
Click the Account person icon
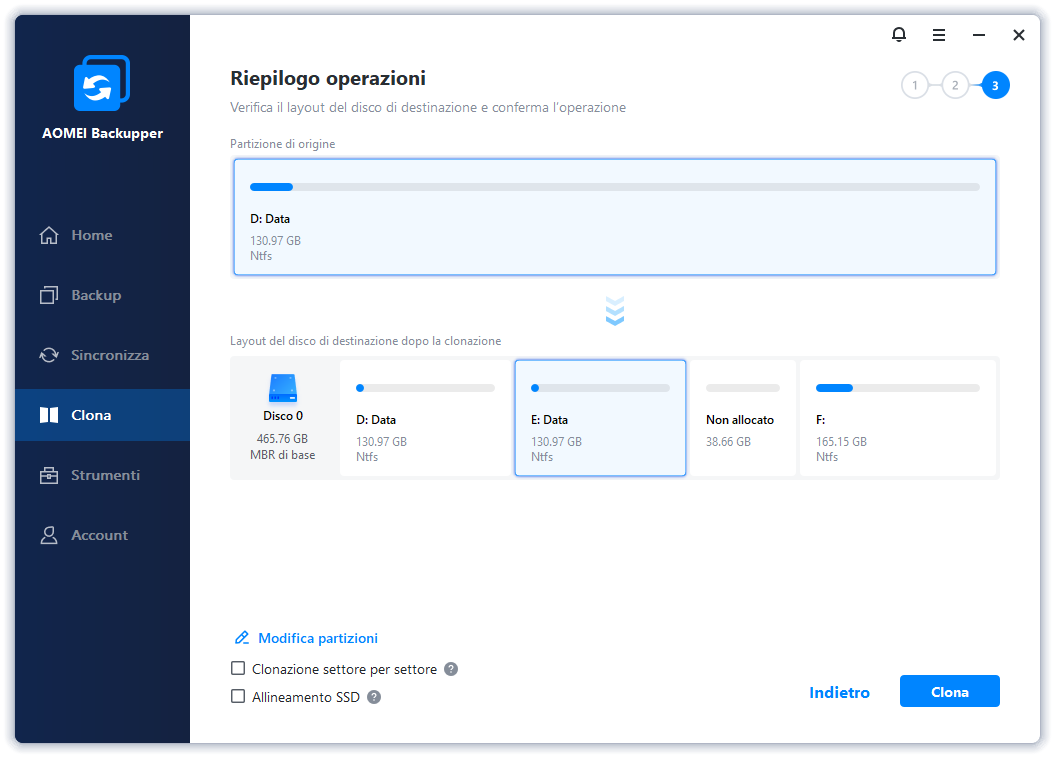pos(48,535)
